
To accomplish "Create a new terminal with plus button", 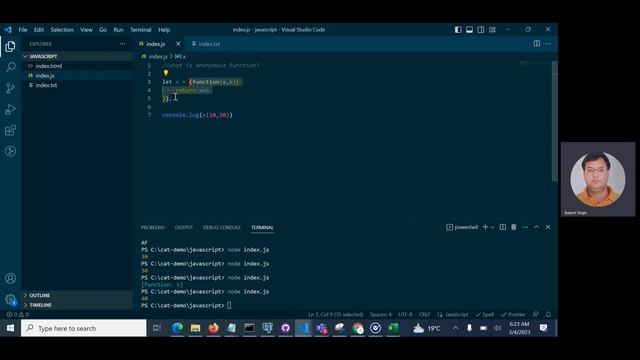I will point(485,227).
